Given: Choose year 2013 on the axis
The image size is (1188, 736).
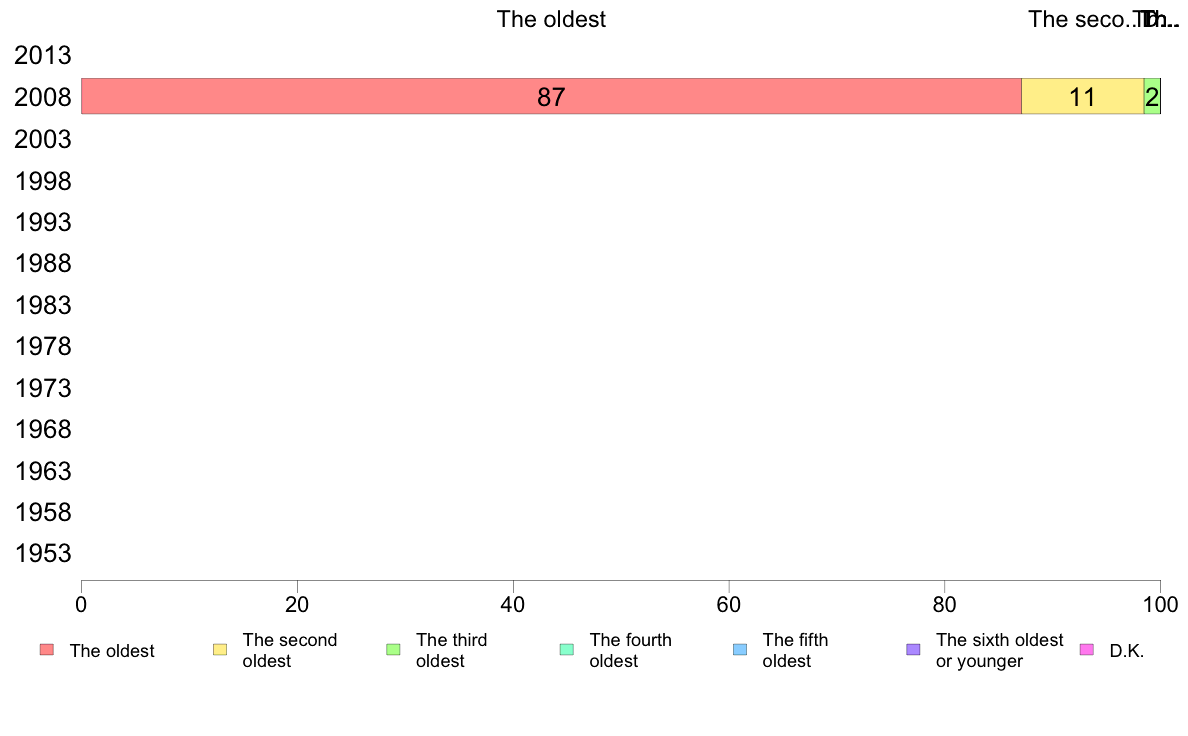Looking at the screenshot, I should point(42,55).
